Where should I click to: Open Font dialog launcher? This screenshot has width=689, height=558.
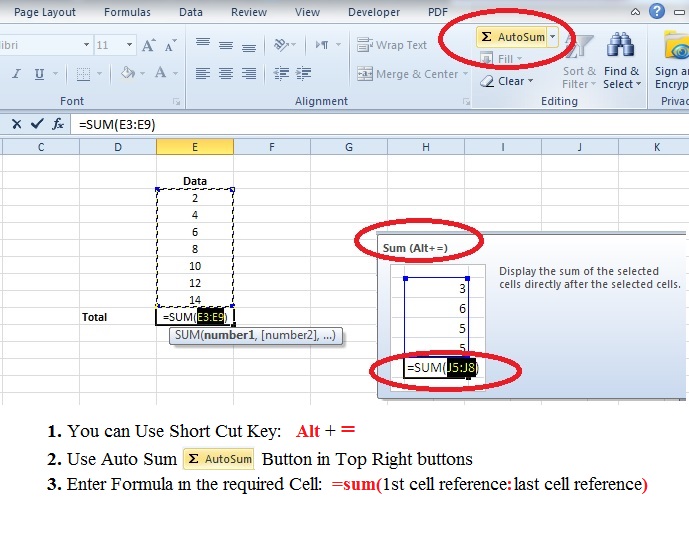[x=177, y=102]
